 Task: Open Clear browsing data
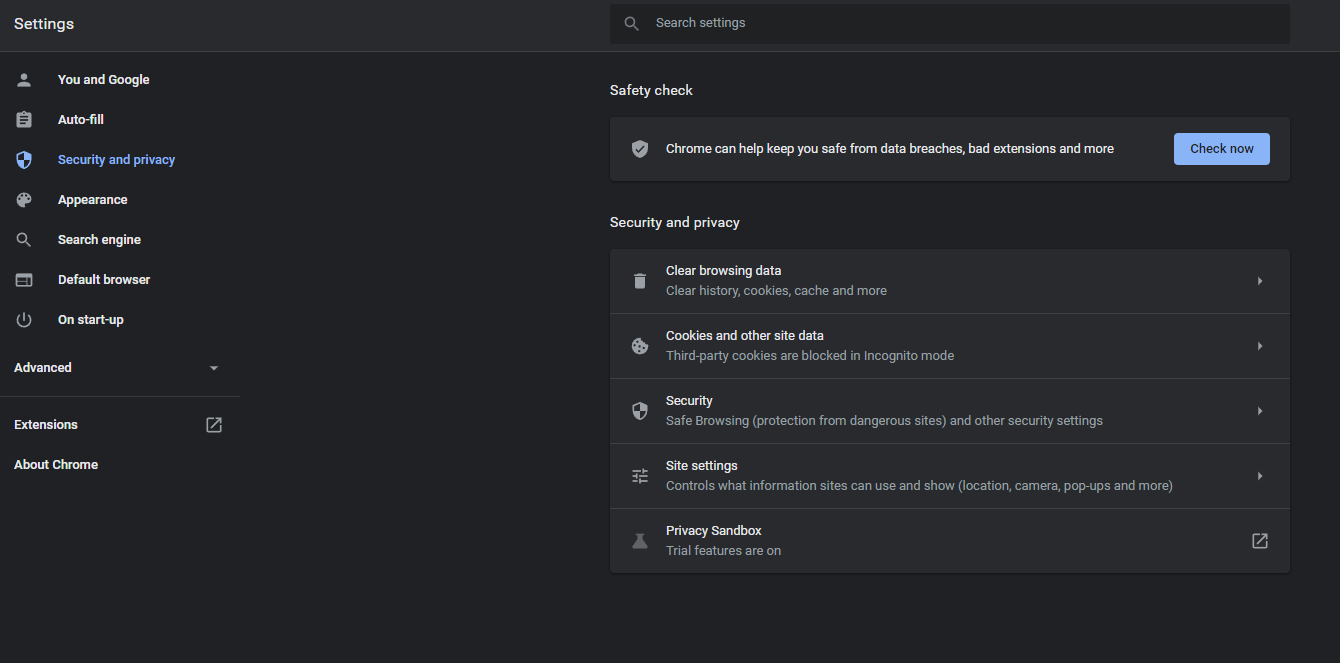950,281
